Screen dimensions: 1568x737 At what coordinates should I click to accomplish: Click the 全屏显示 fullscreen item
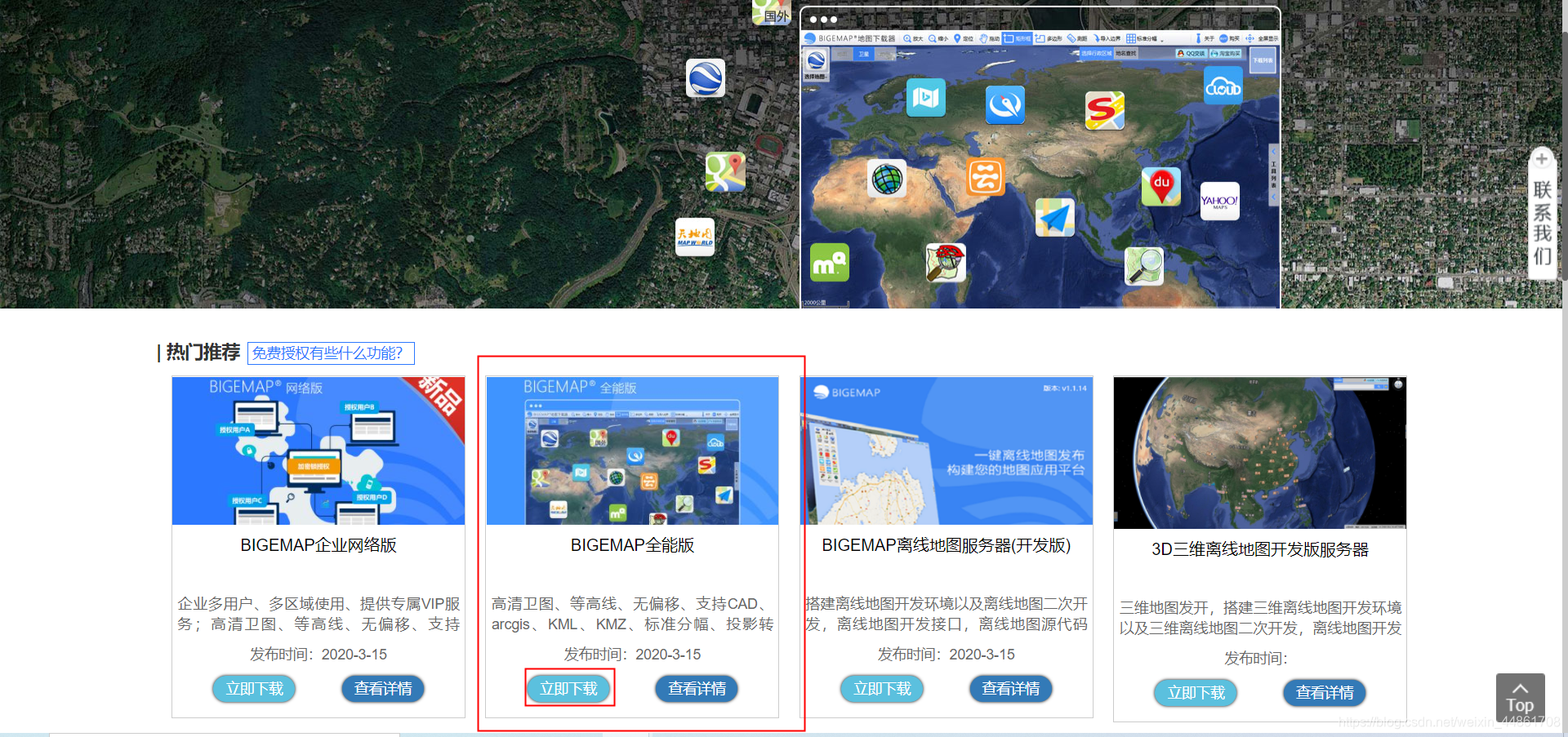pyautogui.click(x=1262, y=38)
